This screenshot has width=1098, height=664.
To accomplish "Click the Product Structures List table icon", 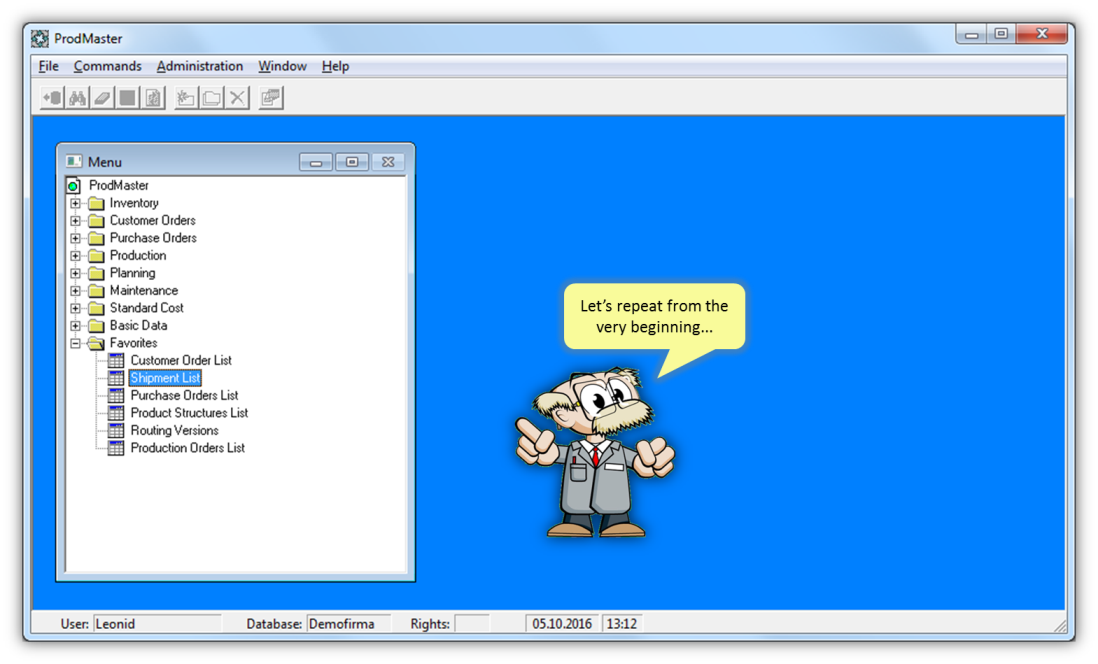I will coord(116,413).
